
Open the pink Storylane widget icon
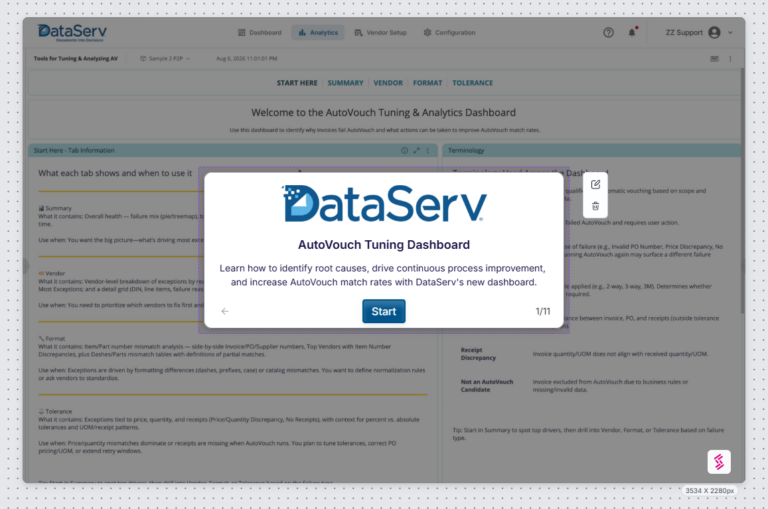coord(719,461)
